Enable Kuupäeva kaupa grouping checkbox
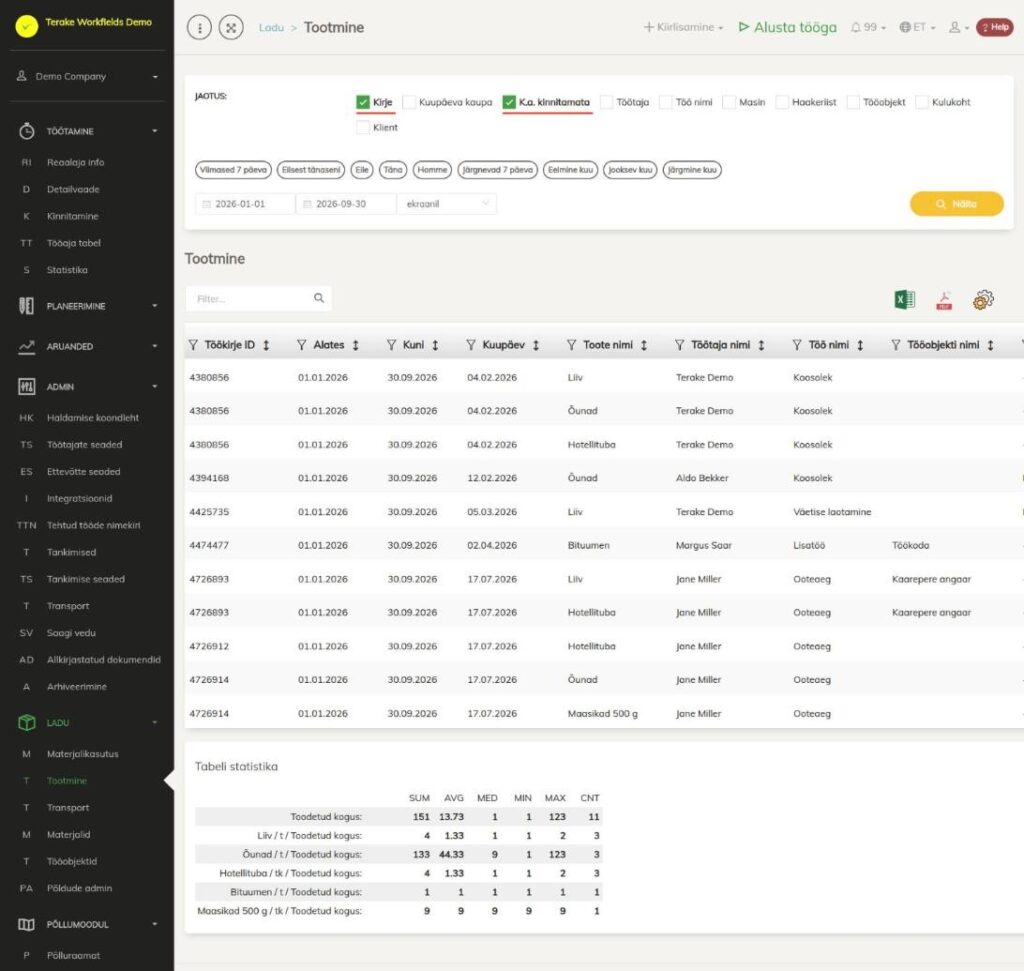Screen dimensions: 1024x971 [x=409, y=102]
